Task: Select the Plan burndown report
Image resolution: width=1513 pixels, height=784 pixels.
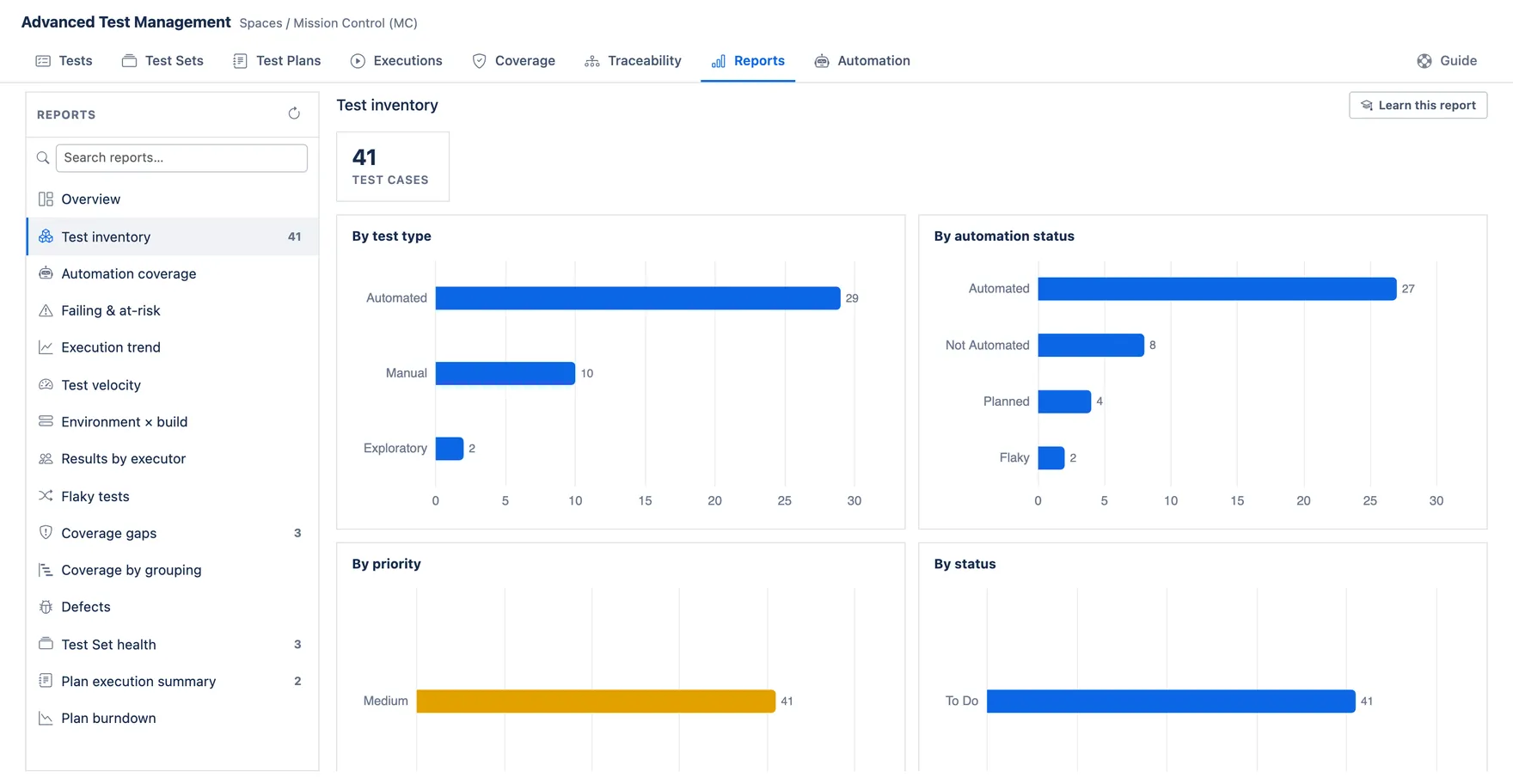Action: click(x=173, y=718)
